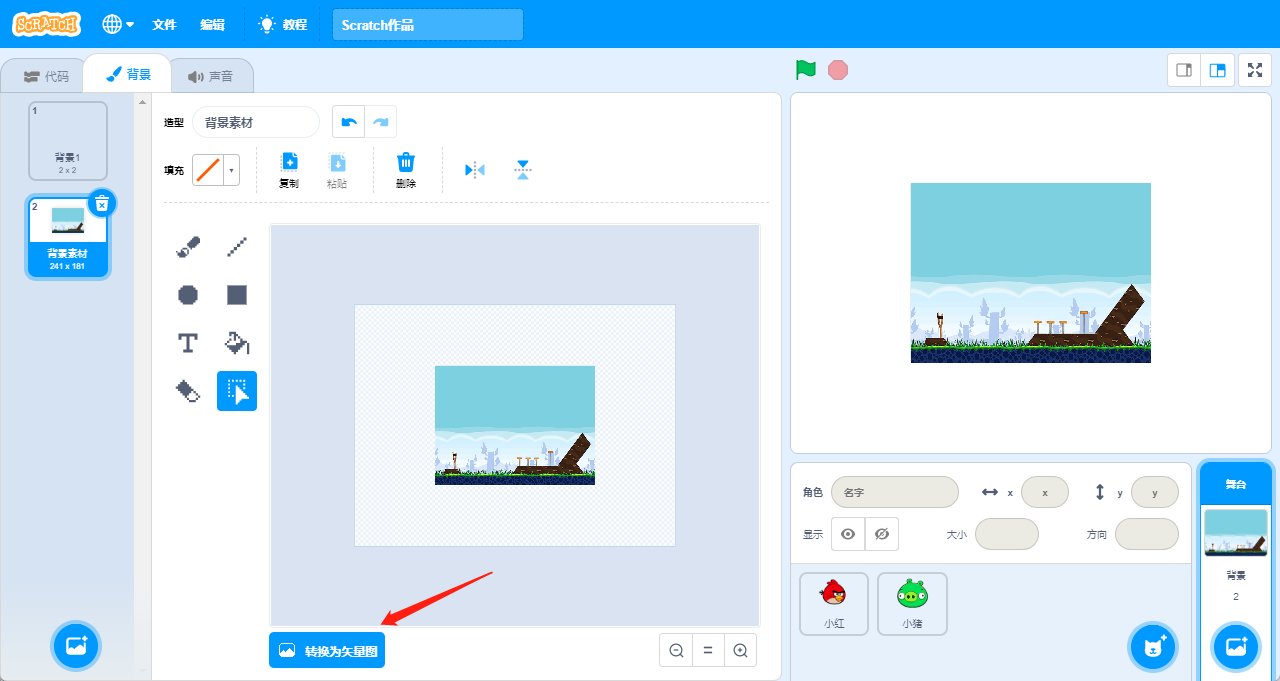Click the undo arrow
Screen dimensions: 1280x681
tap(348, 122)
